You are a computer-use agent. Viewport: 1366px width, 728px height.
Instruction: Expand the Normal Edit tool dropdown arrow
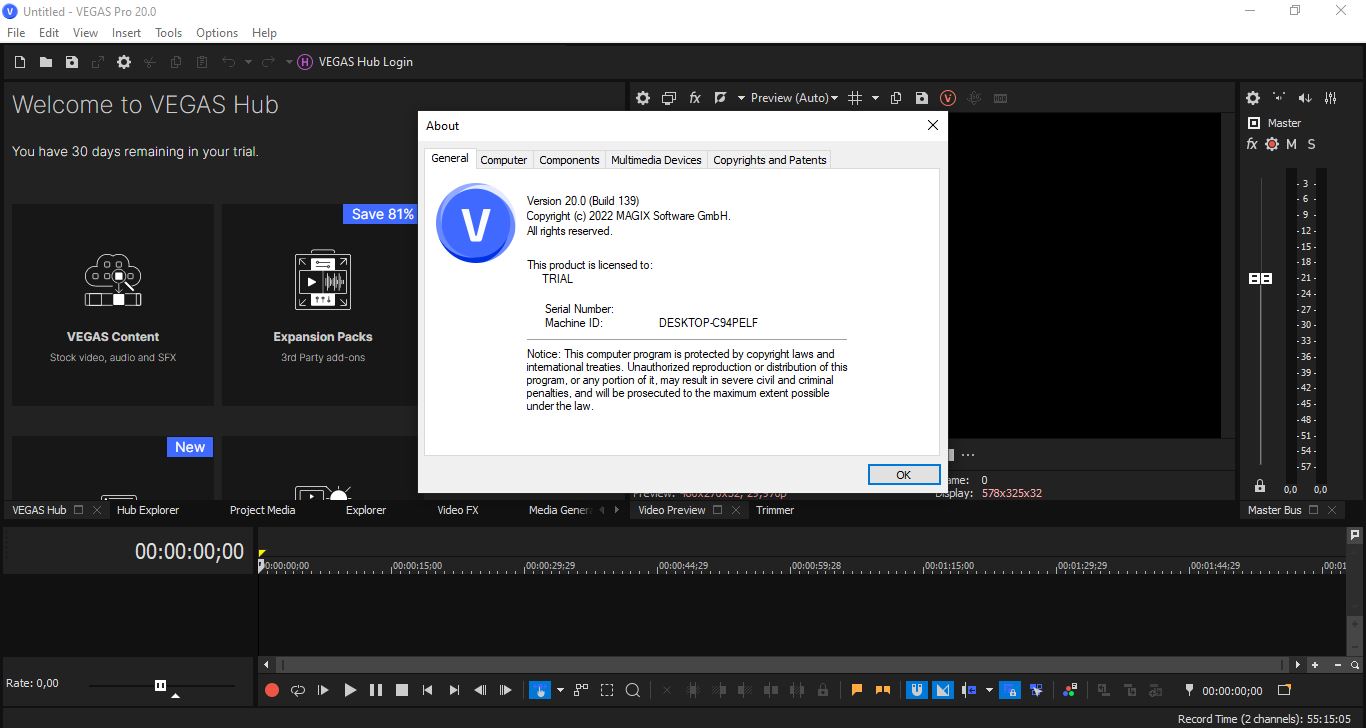[x=560, y=690]
